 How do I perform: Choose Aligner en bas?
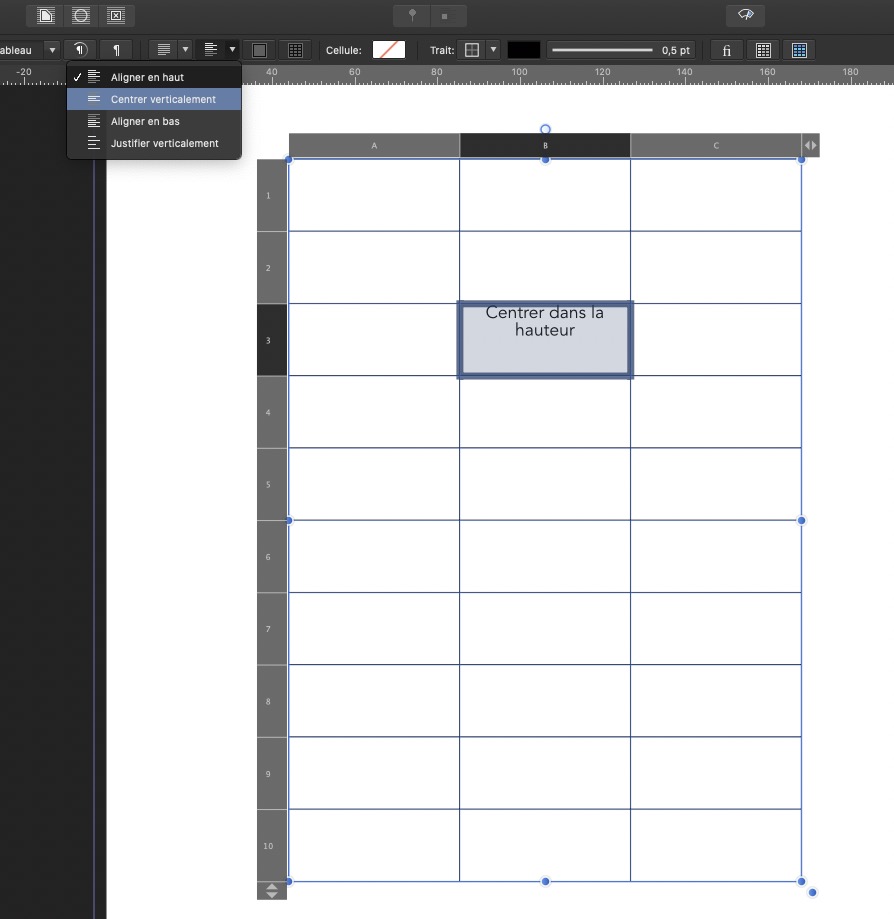154,121
